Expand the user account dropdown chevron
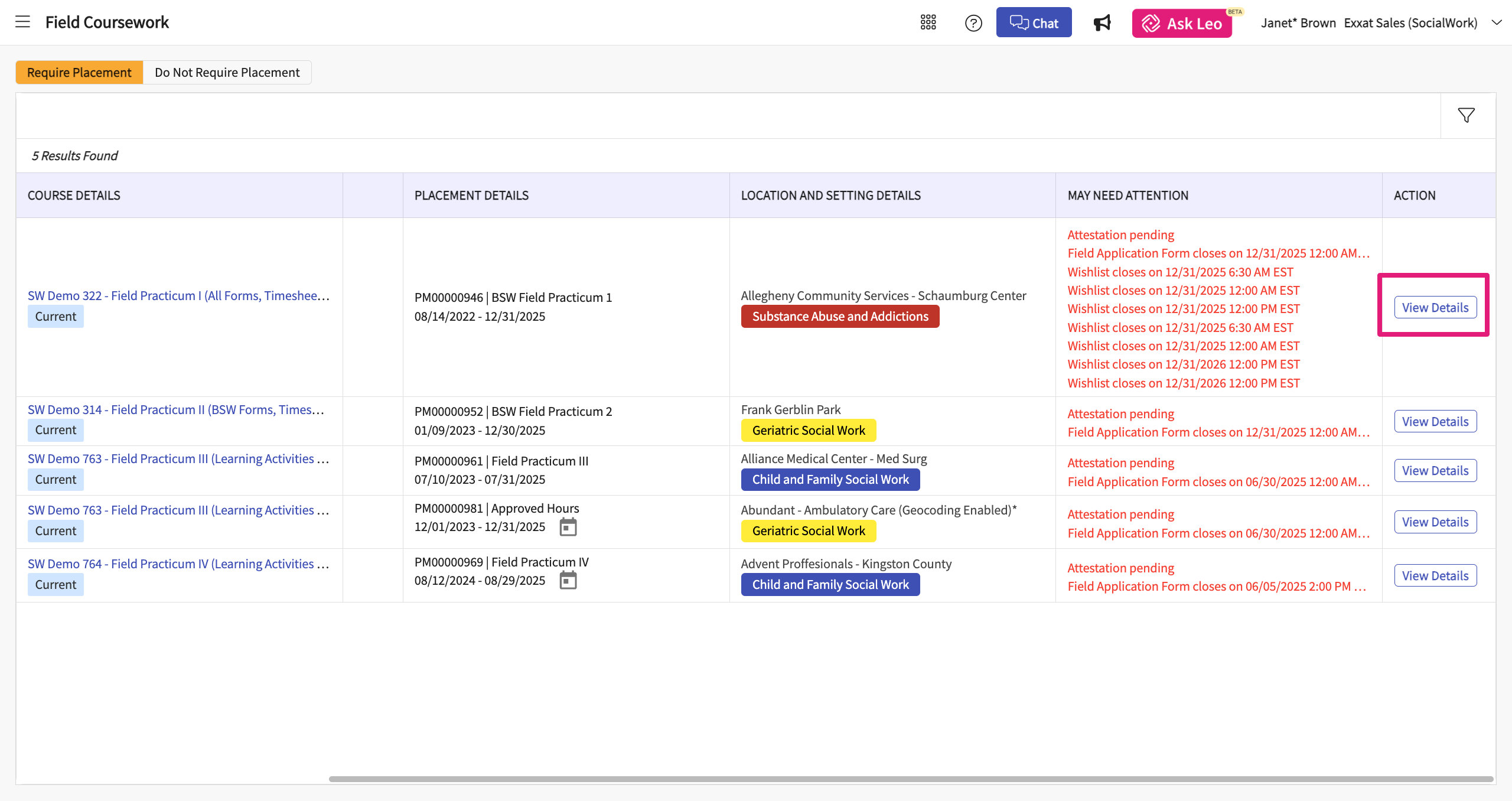 tap(1496, 23)
